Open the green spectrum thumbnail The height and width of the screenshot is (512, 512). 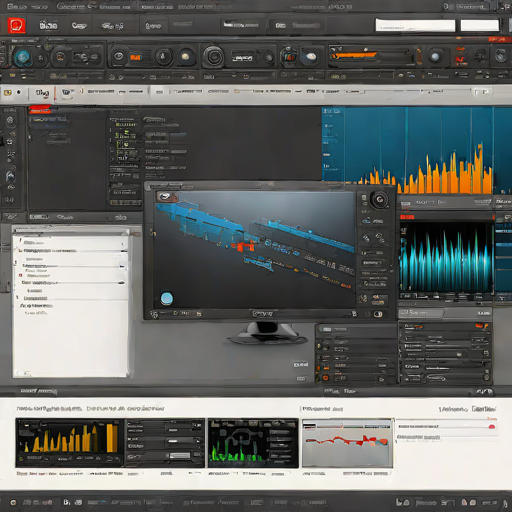coord(253,443)
